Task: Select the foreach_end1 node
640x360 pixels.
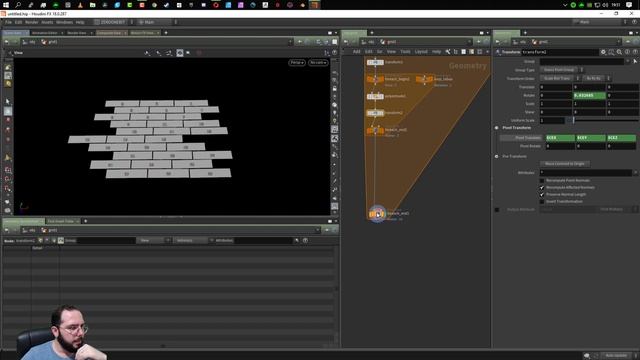Action: tap(375, 130)
